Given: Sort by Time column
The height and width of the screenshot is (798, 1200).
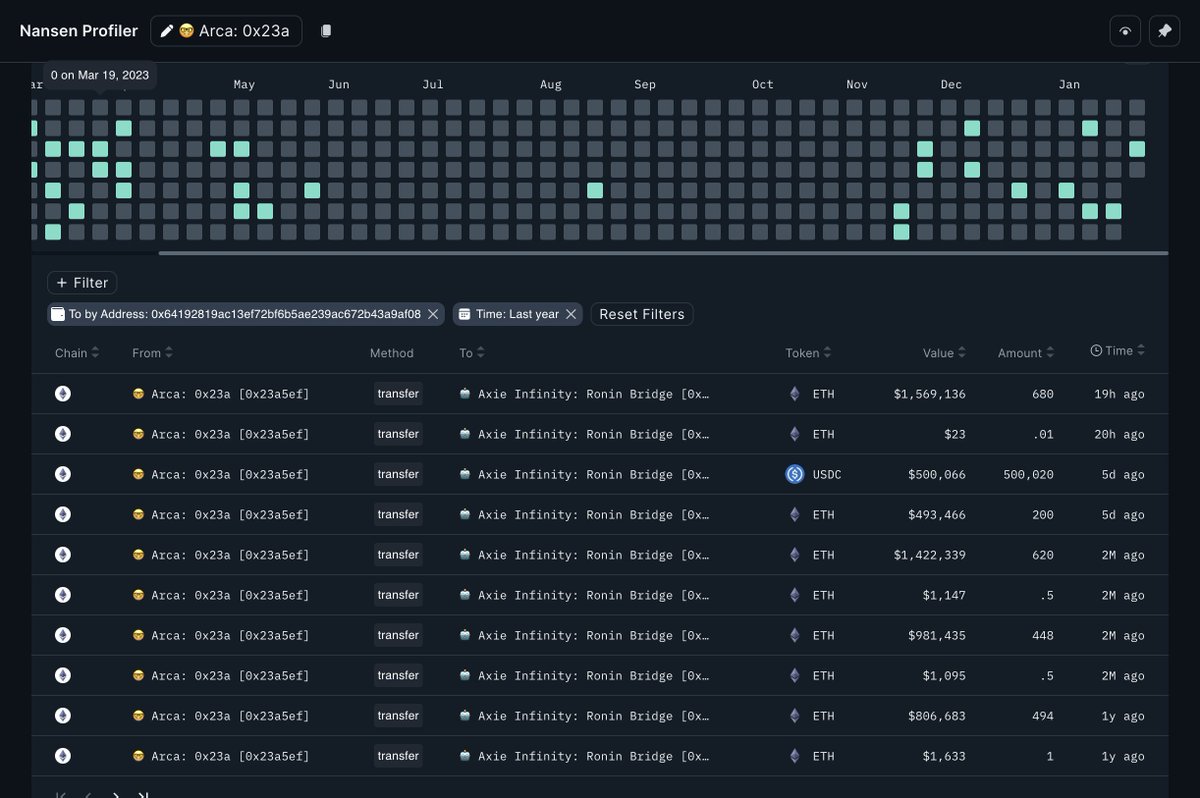Looking at the screenshot, I should click(1117, 351).
